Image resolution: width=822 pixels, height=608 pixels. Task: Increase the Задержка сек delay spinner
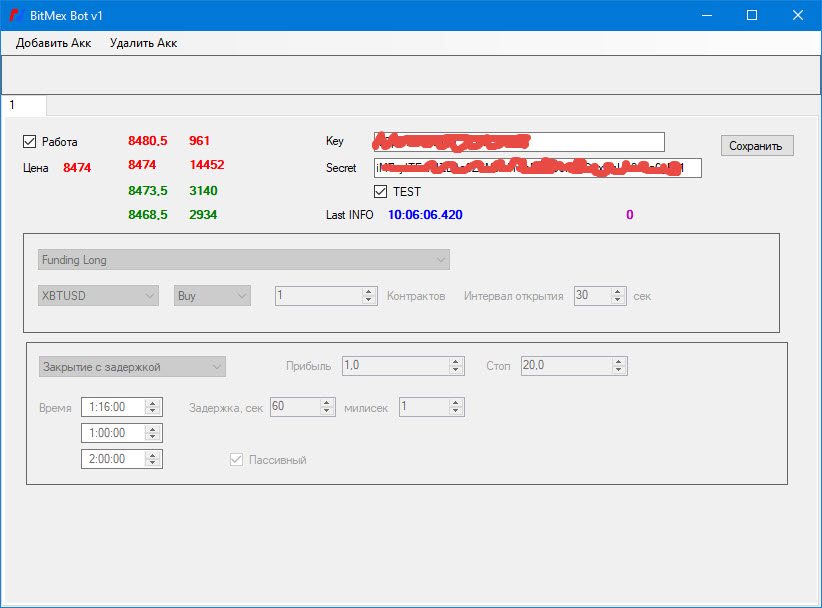tap(327, 403)
